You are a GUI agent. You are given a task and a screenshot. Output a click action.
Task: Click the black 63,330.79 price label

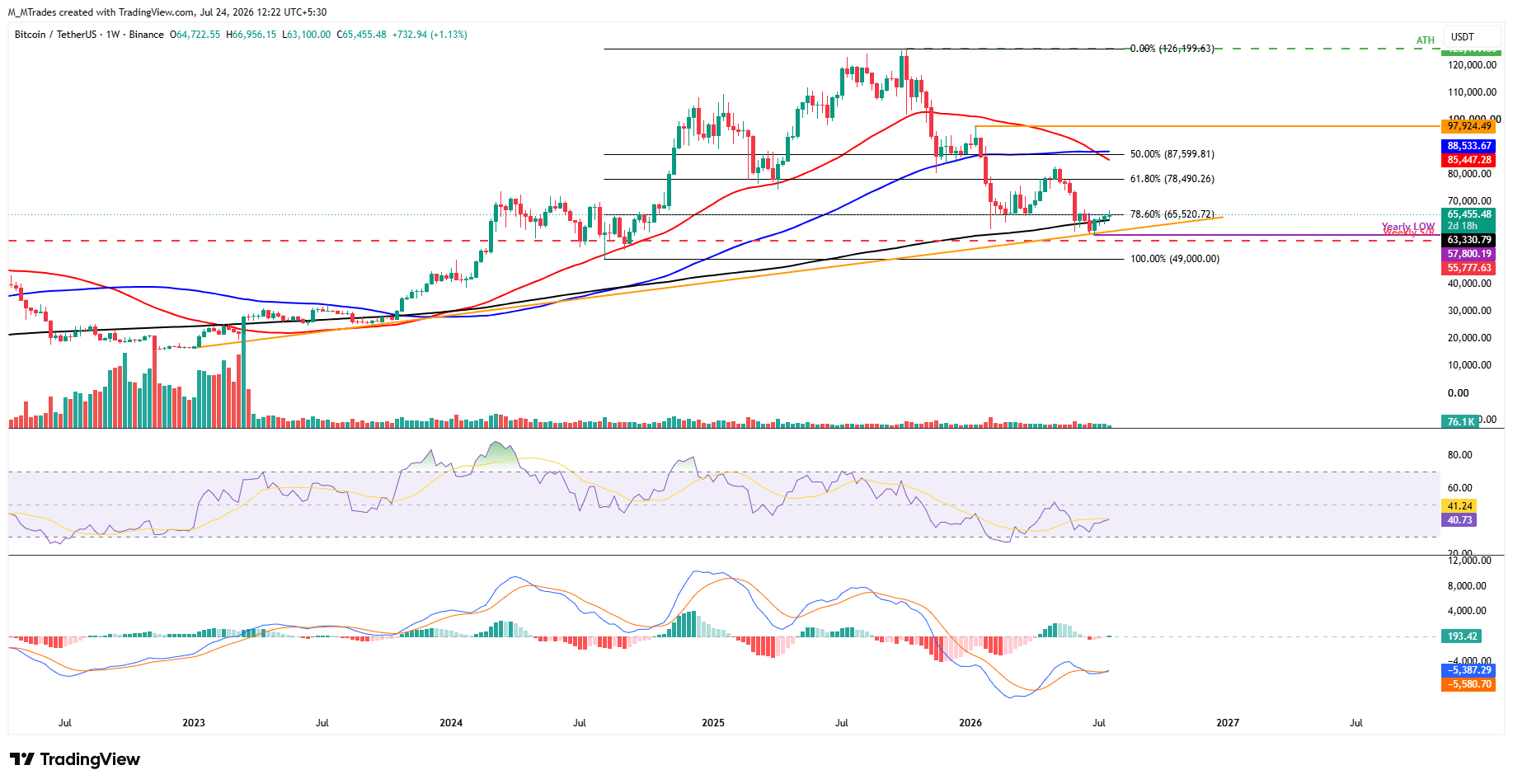1468,241
